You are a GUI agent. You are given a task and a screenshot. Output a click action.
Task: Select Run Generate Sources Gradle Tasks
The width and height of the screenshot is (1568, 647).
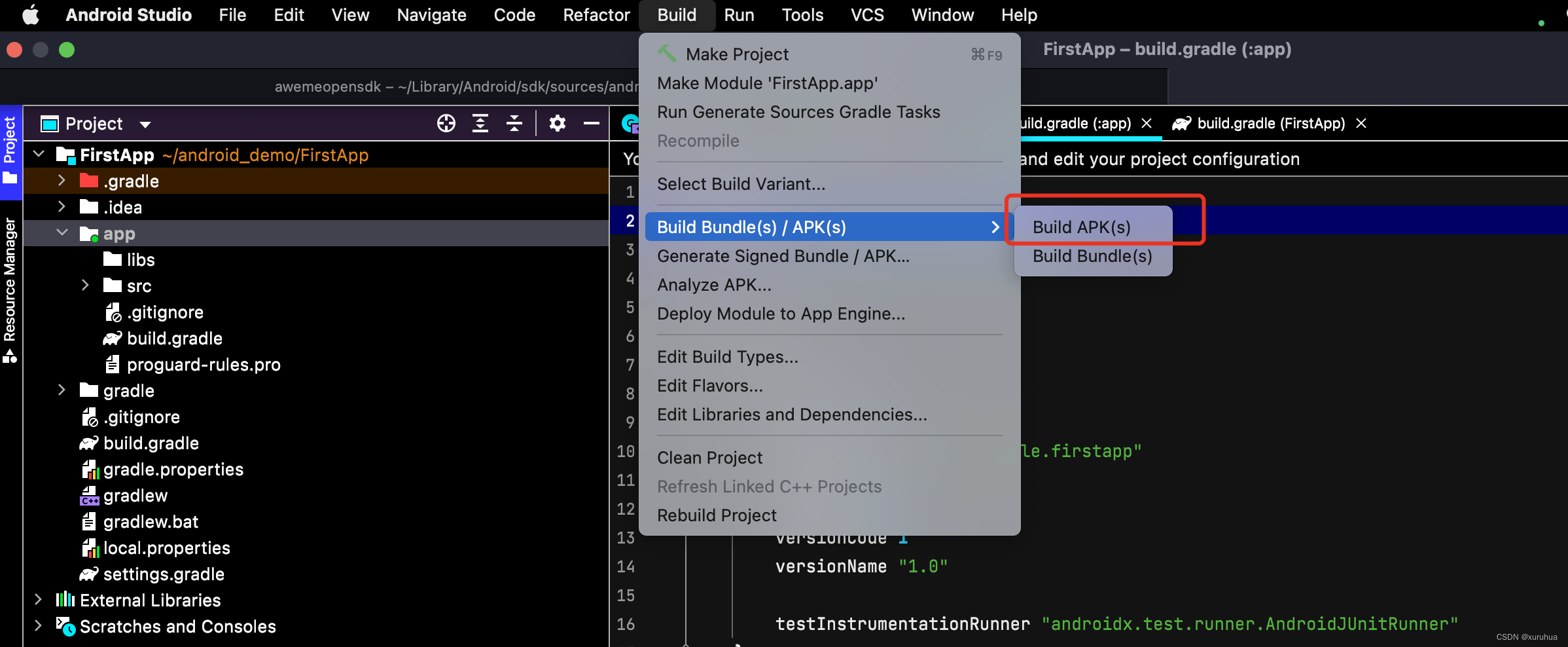click(829, 112)
